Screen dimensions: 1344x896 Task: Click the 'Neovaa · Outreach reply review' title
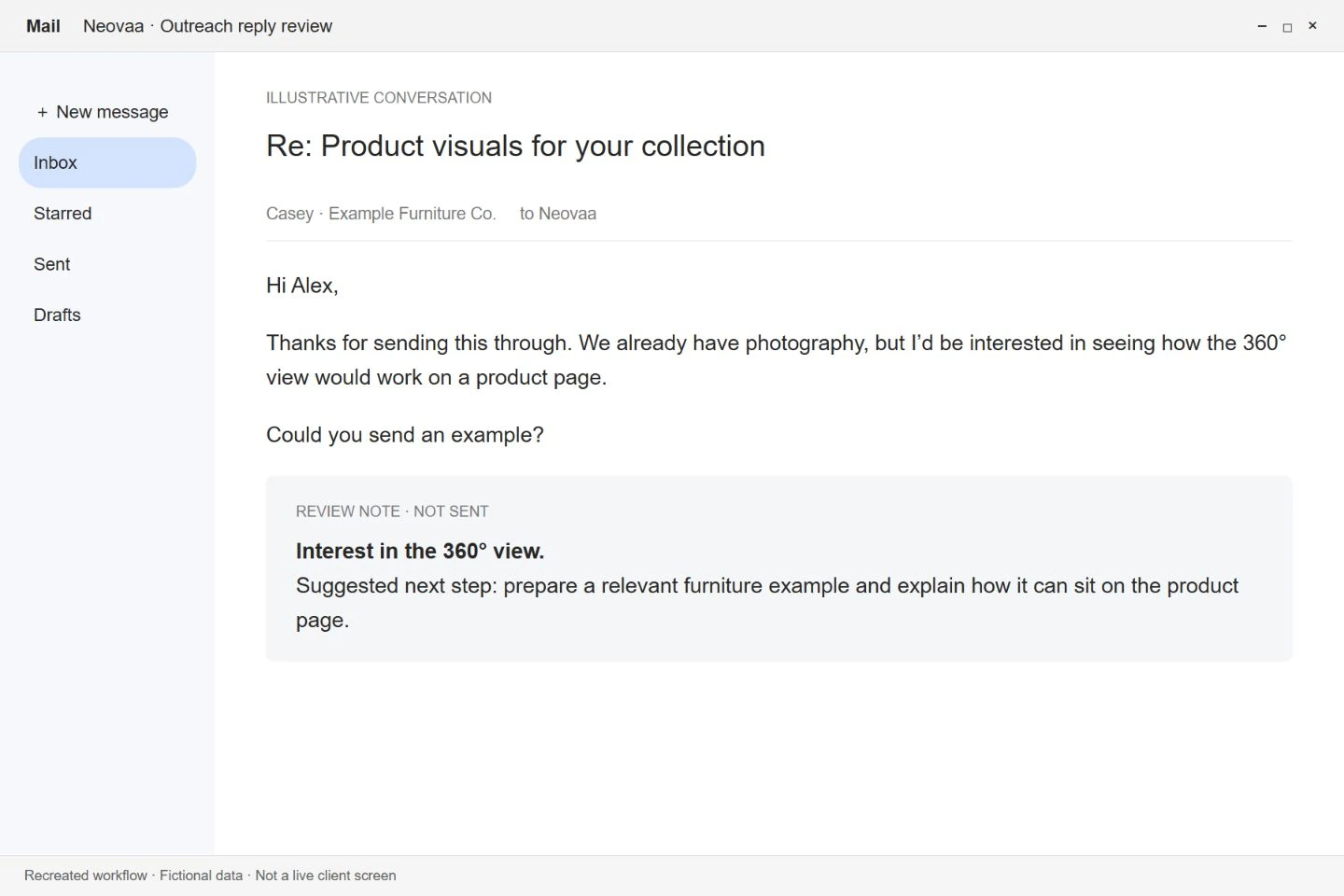(x=207, y=26)
